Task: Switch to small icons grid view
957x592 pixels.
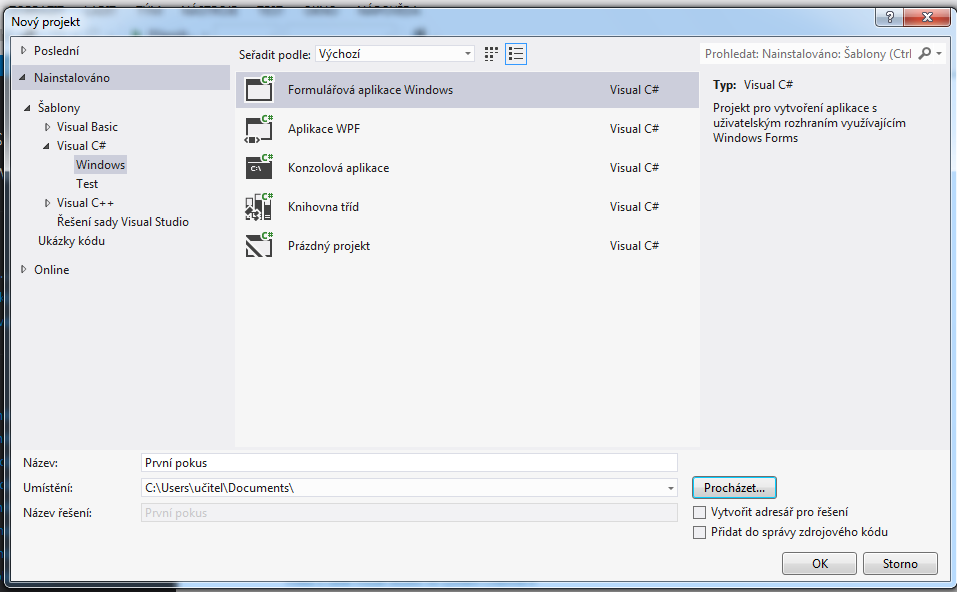Action: (x=491, y=54)
